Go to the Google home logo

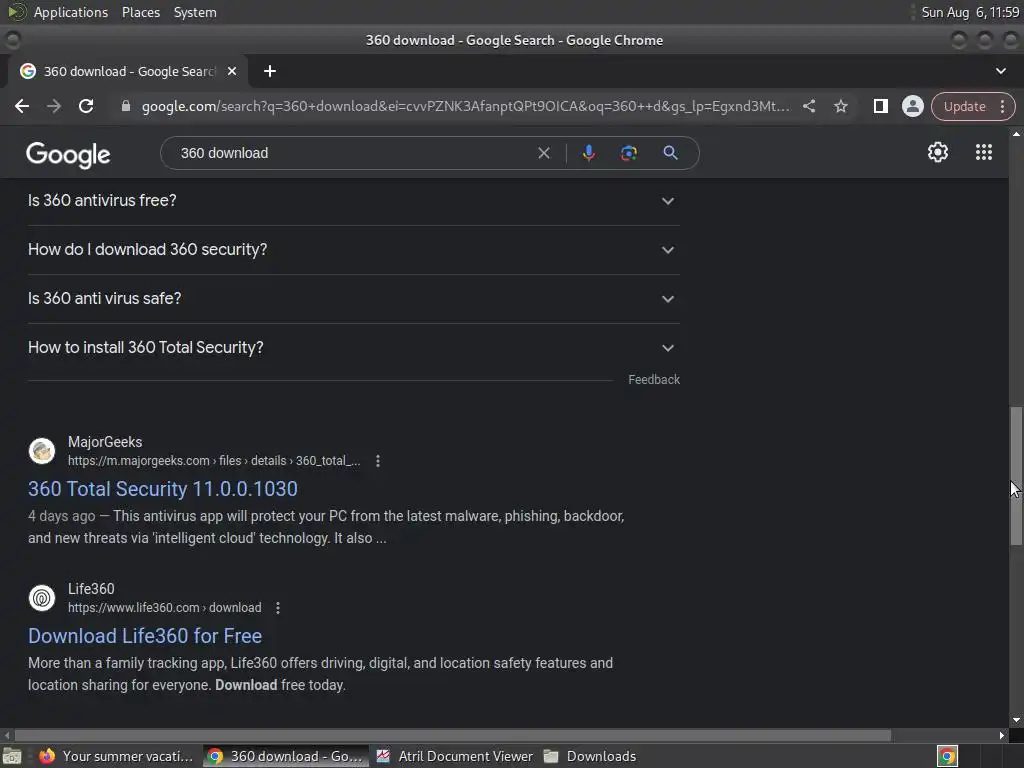pos(68,155)
